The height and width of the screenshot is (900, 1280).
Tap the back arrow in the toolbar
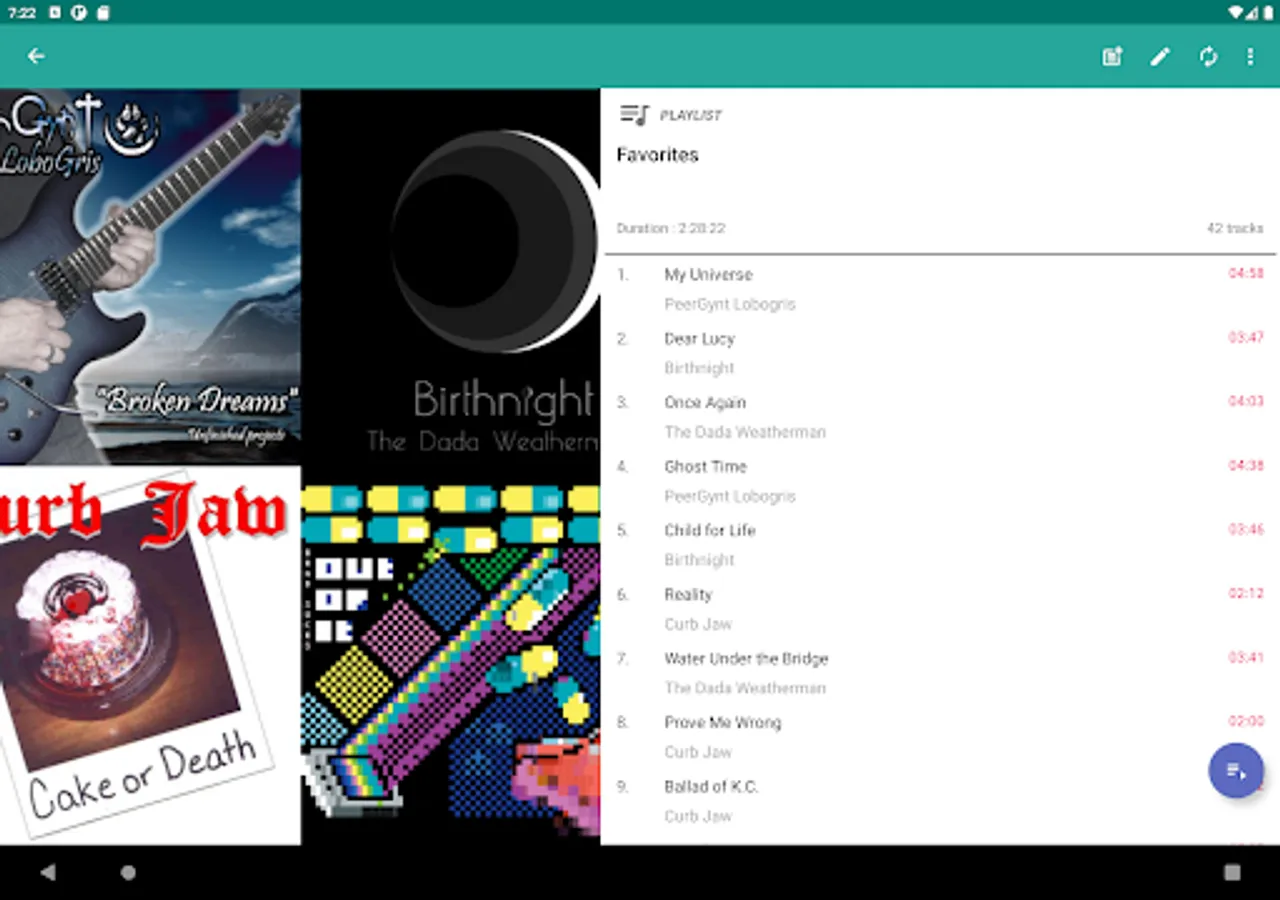pyautogui.click(x=36, y=56)
